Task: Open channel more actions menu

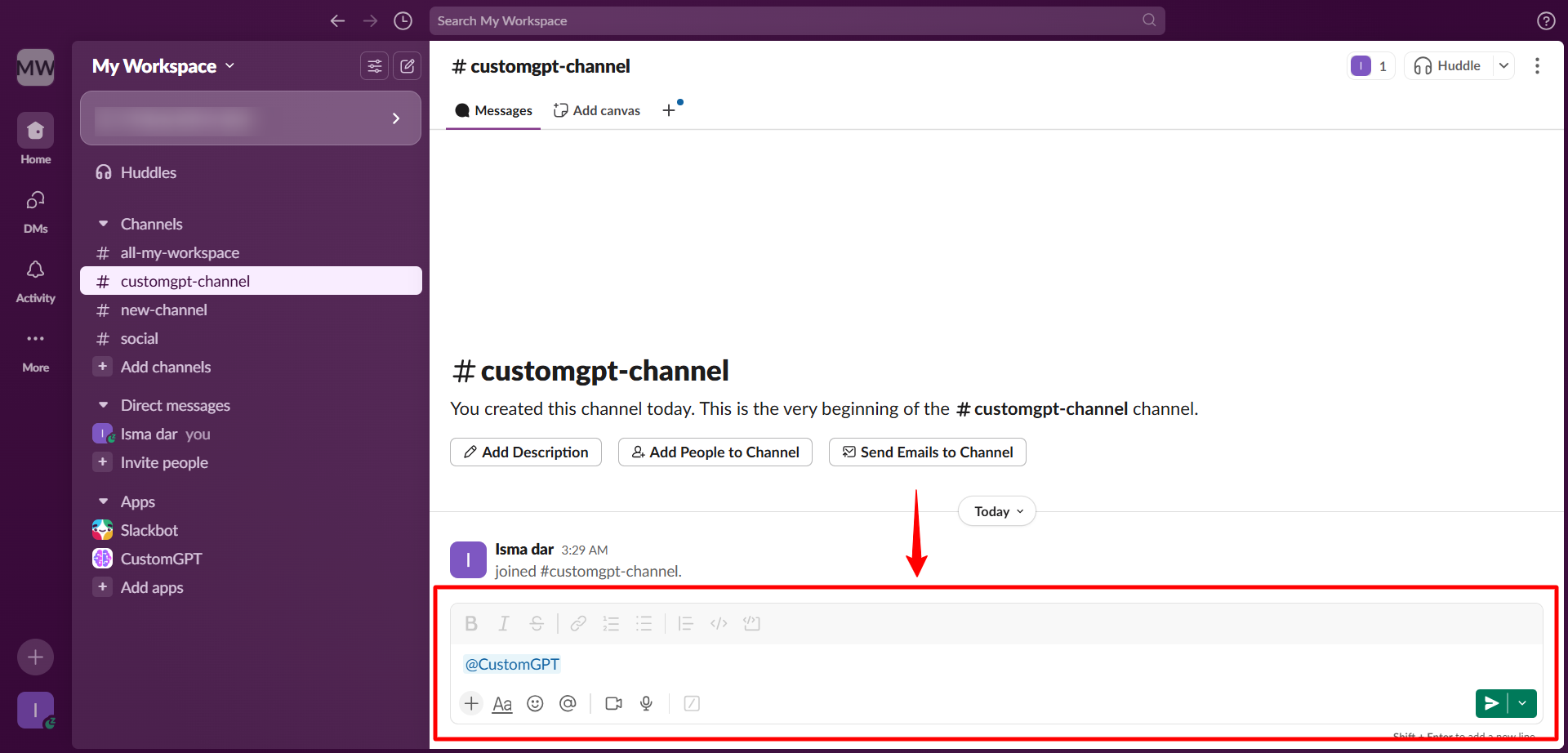Action: pos(1537,66)
